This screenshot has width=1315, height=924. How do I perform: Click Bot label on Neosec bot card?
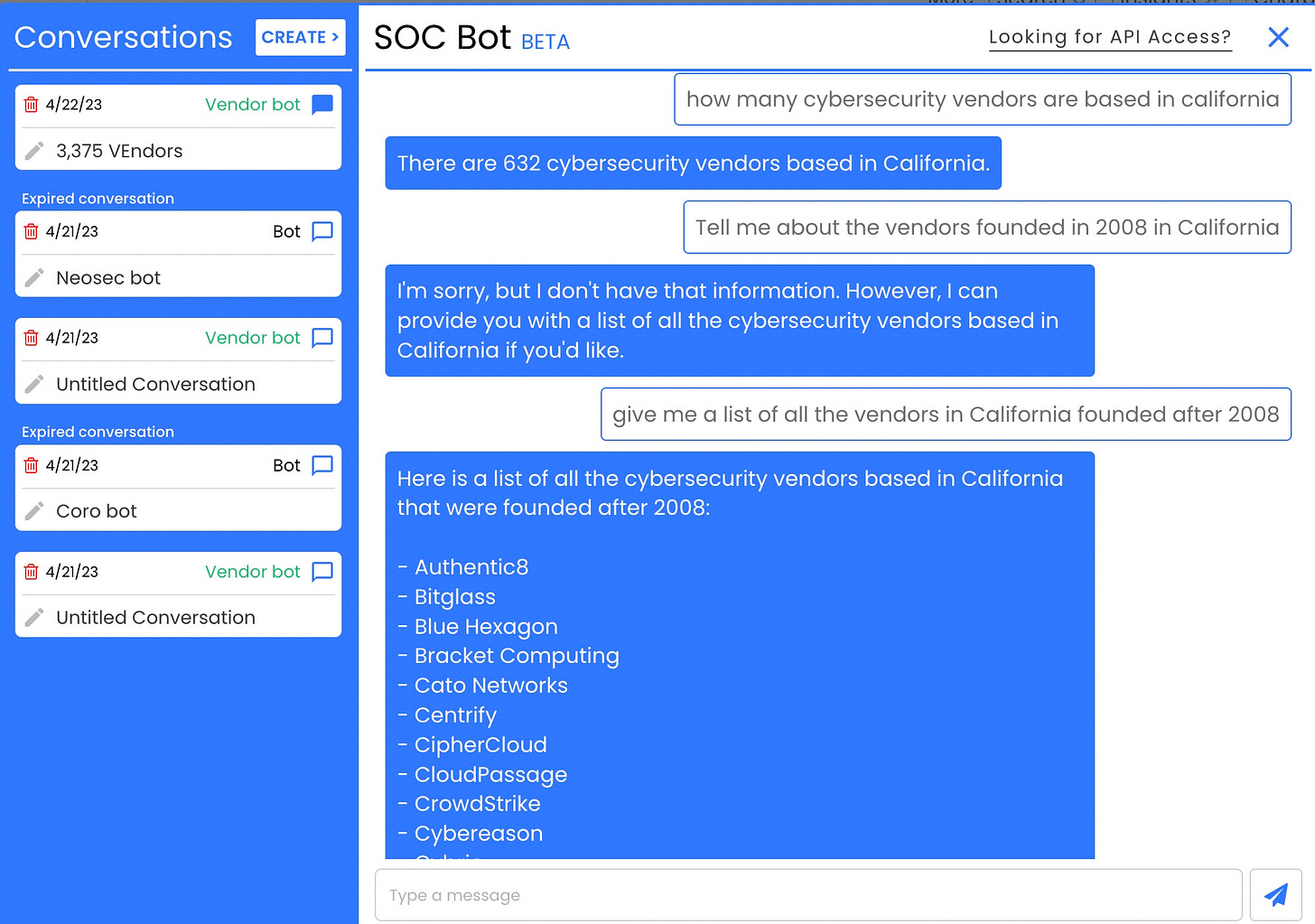tap(286, 231)
